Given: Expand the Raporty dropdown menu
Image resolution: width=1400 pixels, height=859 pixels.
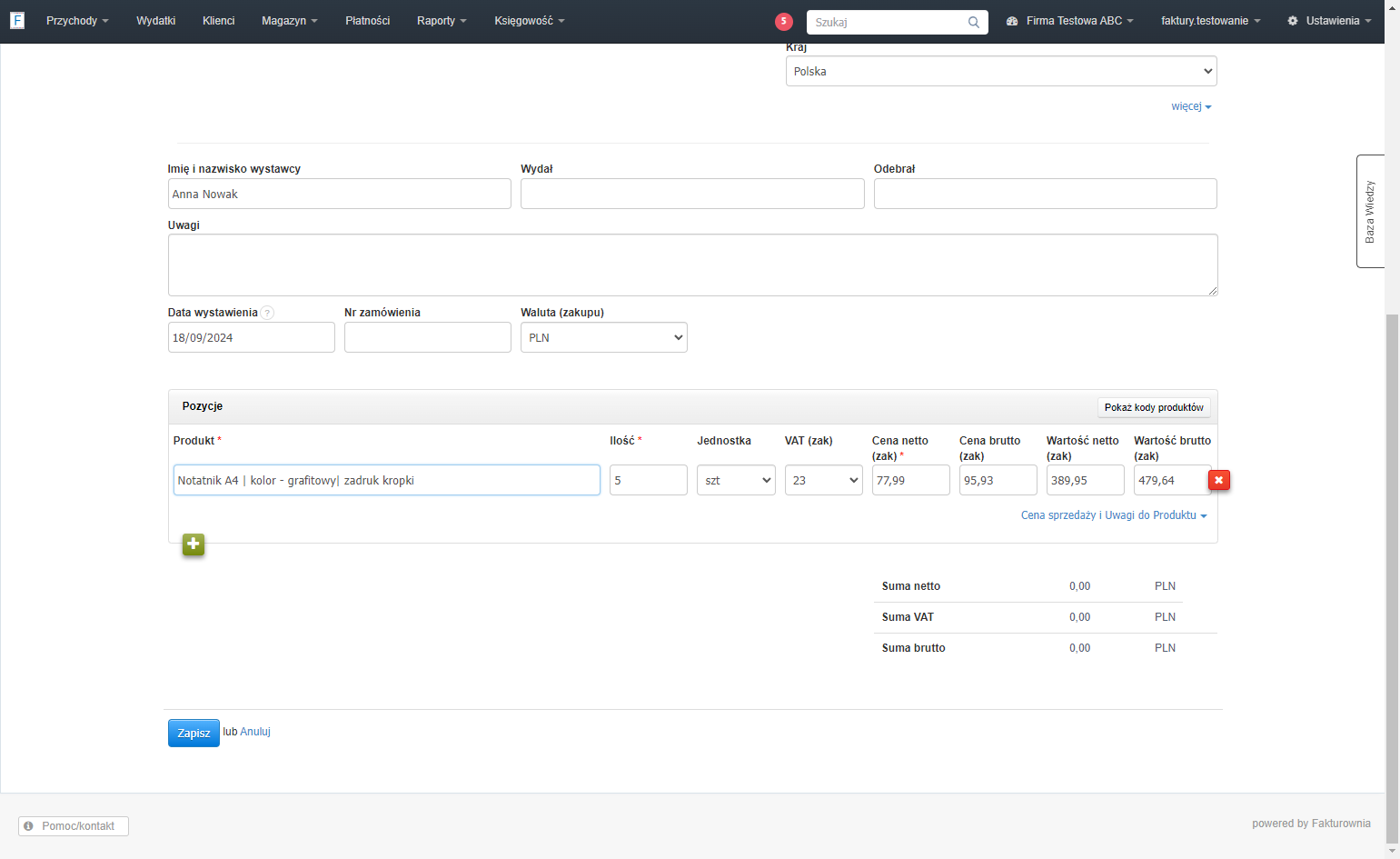Looking at the screenshot, I should coord(442,21).
